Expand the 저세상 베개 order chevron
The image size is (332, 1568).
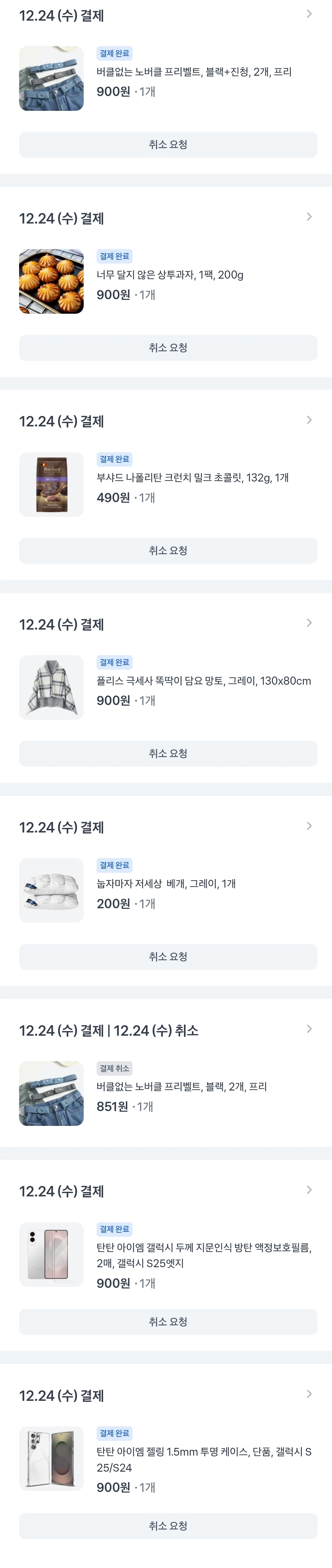(309, 826)
